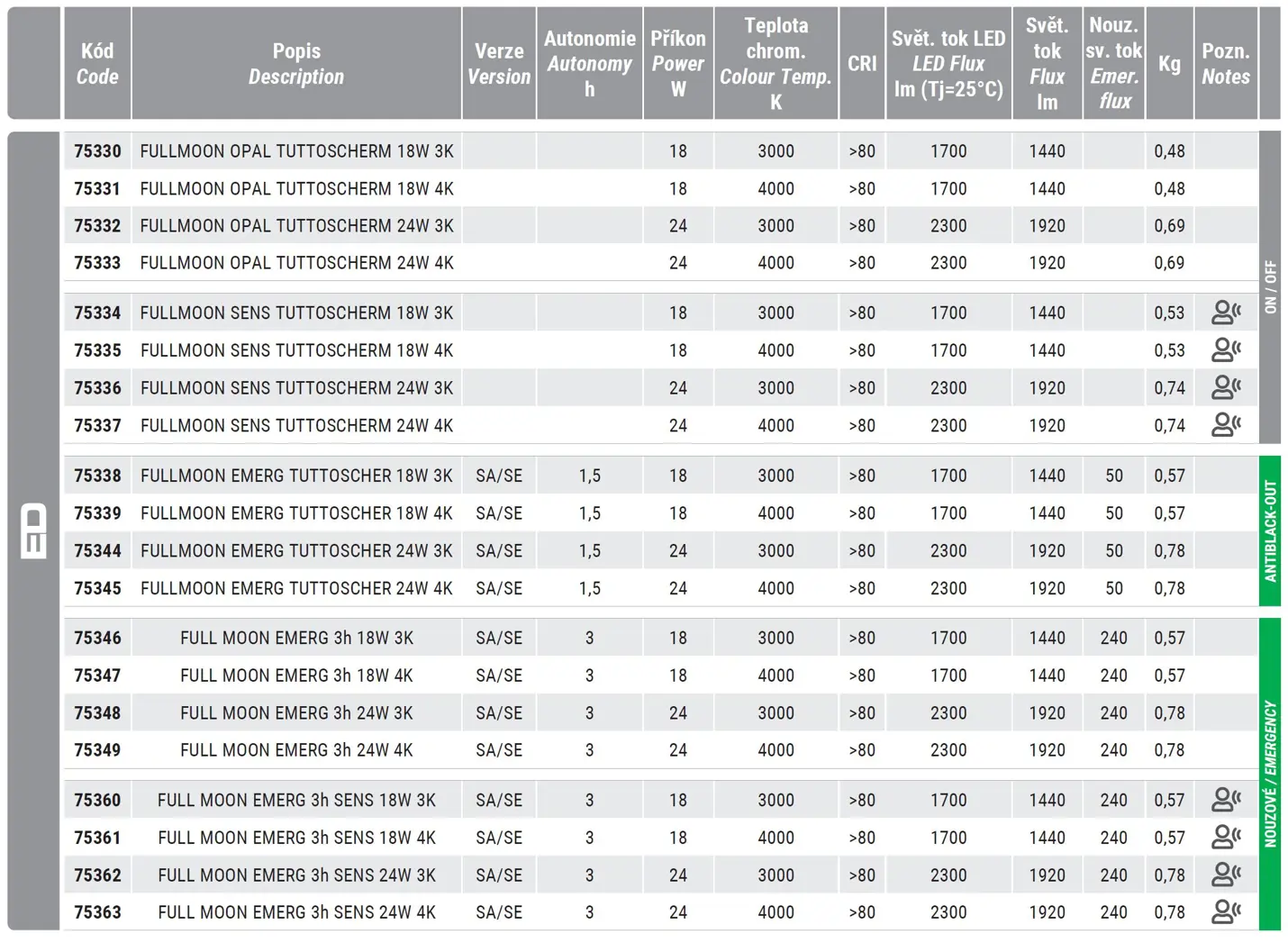This screenshot has height=943, width=1288.
Task: Click the ANTIBLACK-OUT green vertical label
Action: (x=1270, y=531)
